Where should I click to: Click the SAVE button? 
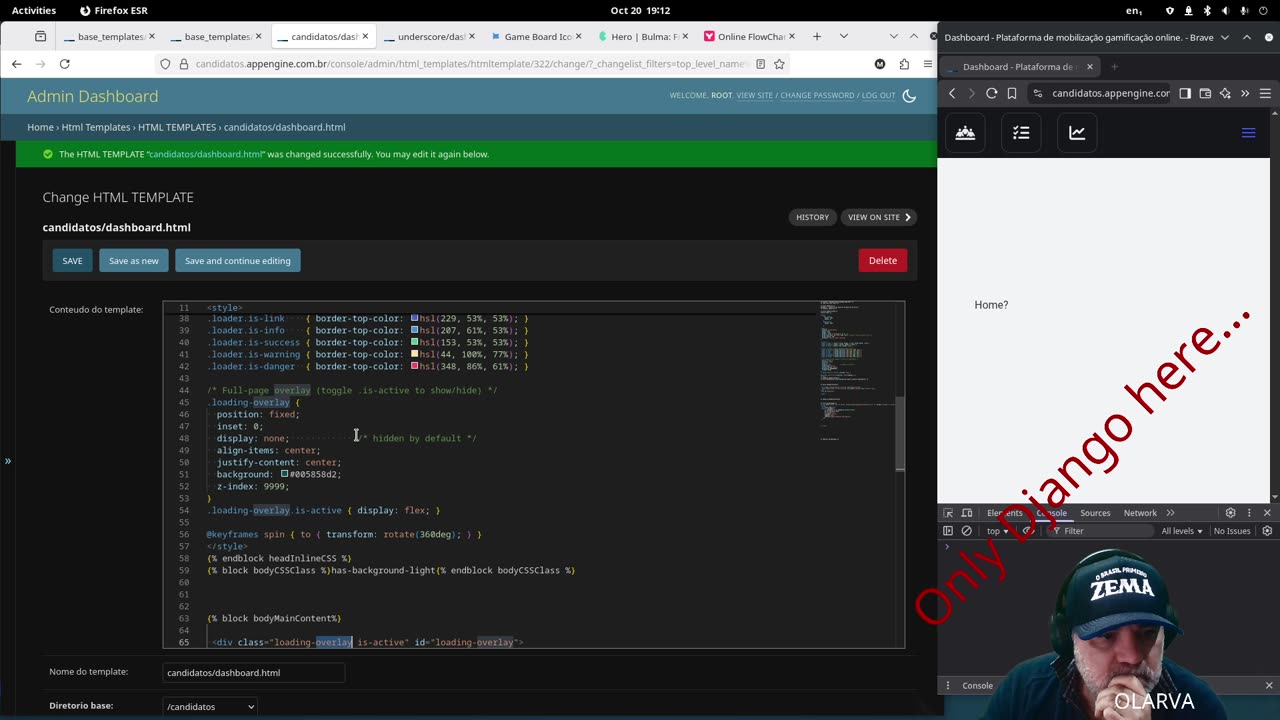73,261
